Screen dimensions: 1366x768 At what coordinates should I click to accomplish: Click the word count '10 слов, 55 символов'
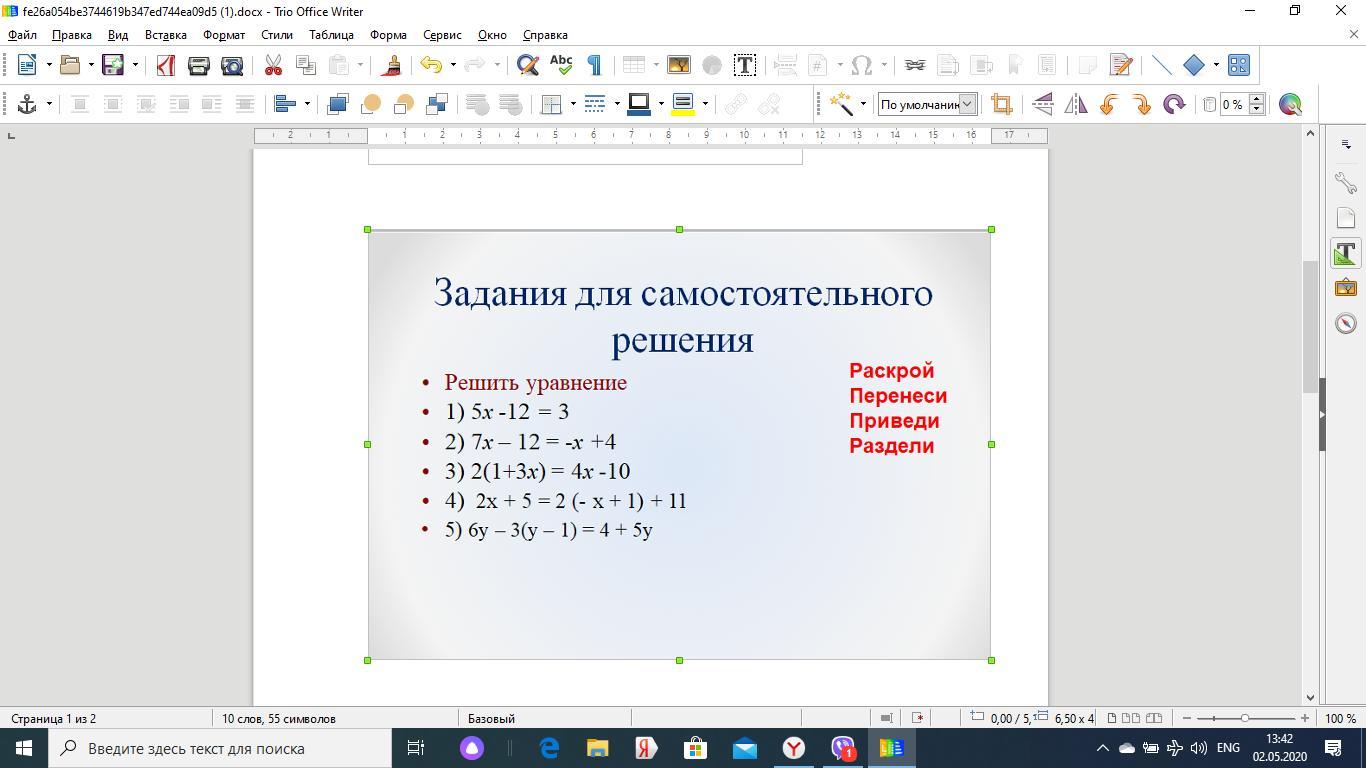279,718
